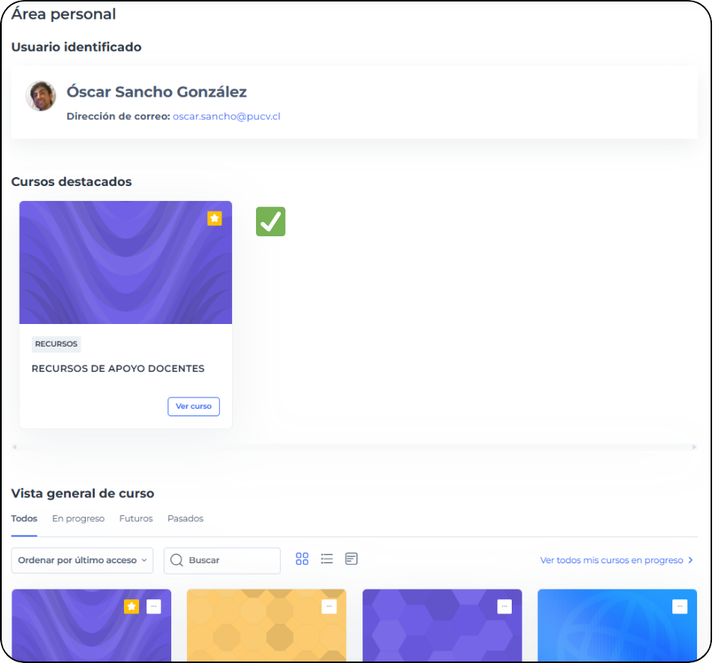Open options menu on first purple wave card

click(x=154, y=606)
